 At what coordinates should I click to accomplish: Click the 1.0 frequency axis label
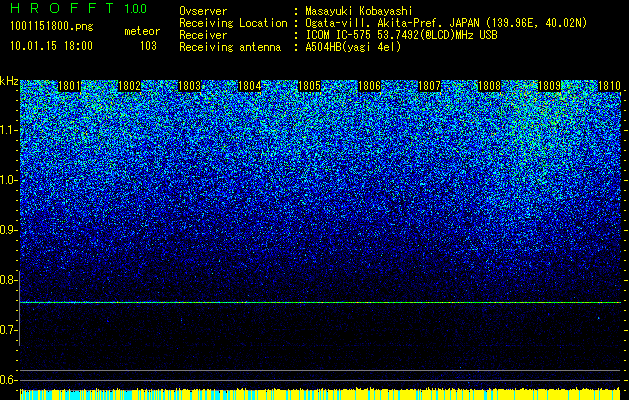(8, 180)
